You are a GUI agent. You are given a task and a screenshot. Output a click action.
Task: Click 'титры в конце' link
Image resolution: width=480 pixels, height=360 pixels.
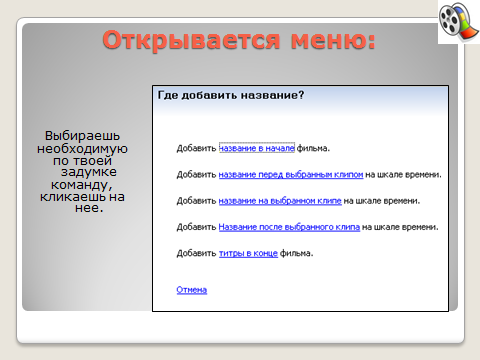click(248, 253)
